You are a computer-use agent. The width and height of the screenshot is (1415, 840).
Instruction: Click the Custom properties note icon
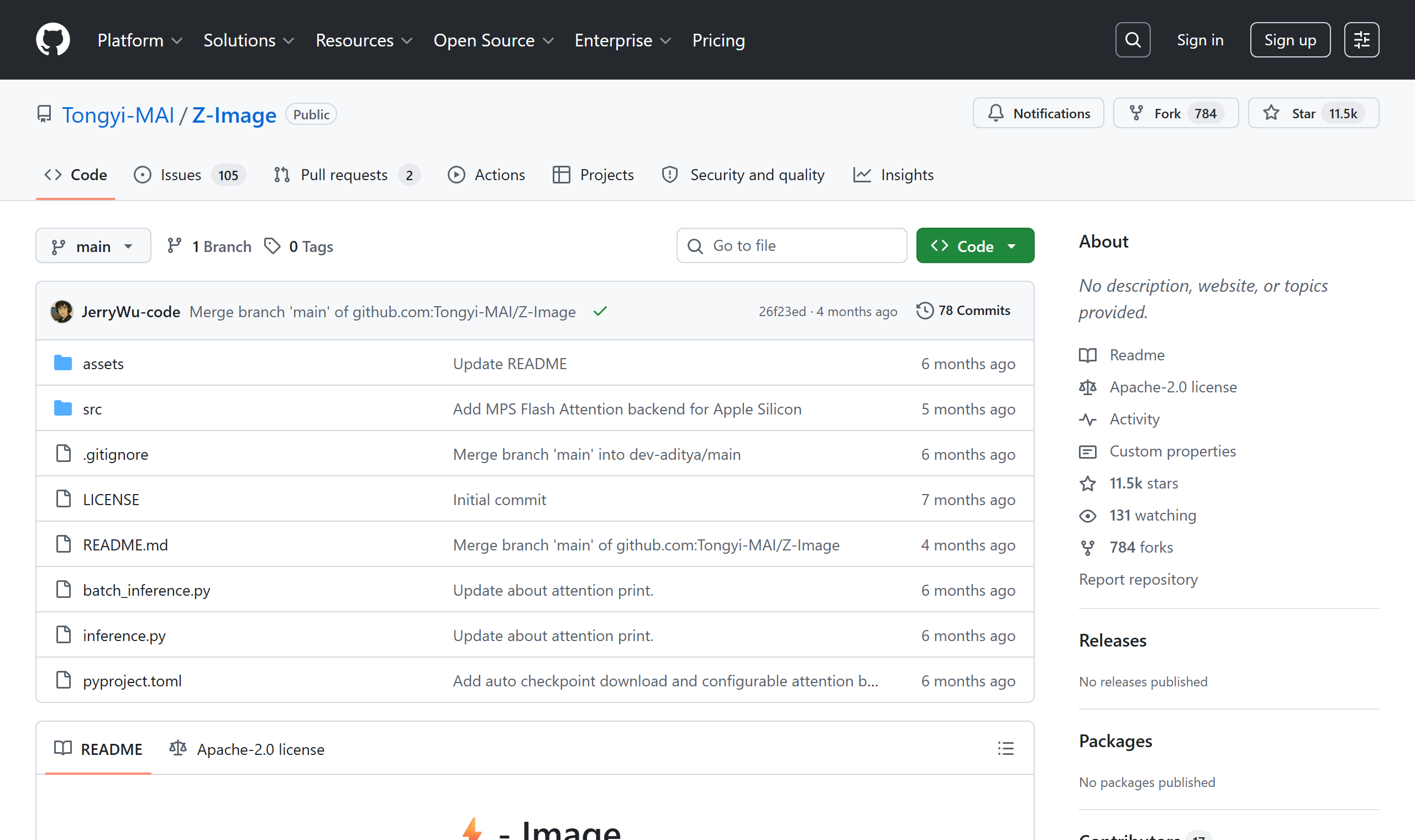click(x=1087, y=451)
